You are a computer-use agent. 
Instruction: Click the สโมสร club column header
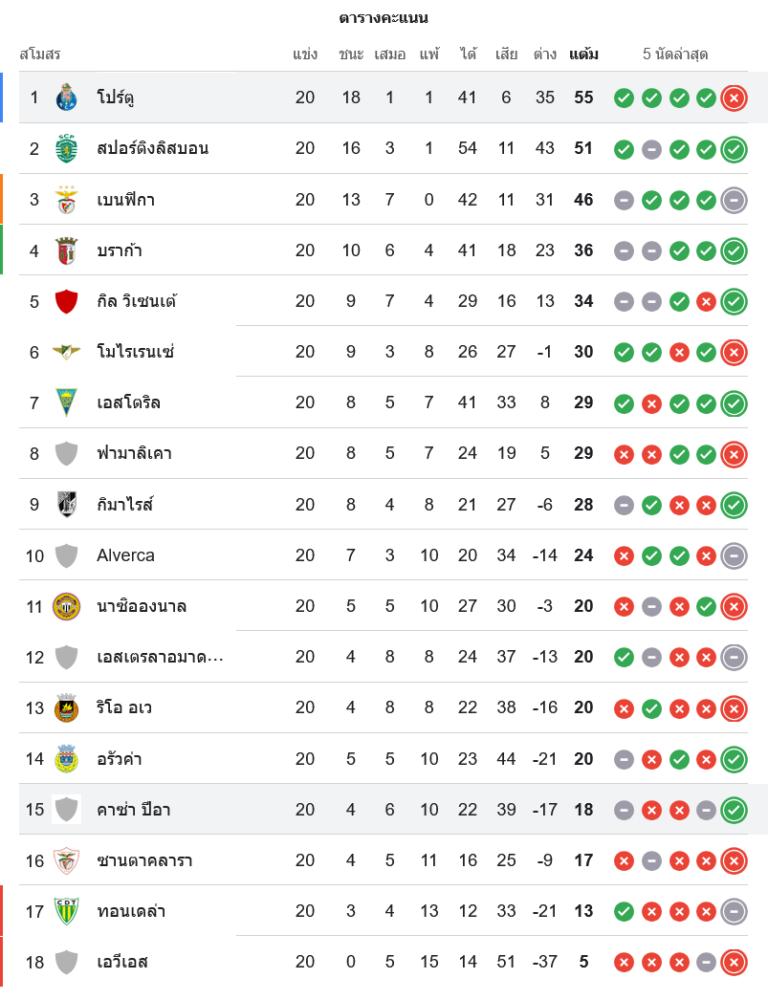[x=40, y=54]
